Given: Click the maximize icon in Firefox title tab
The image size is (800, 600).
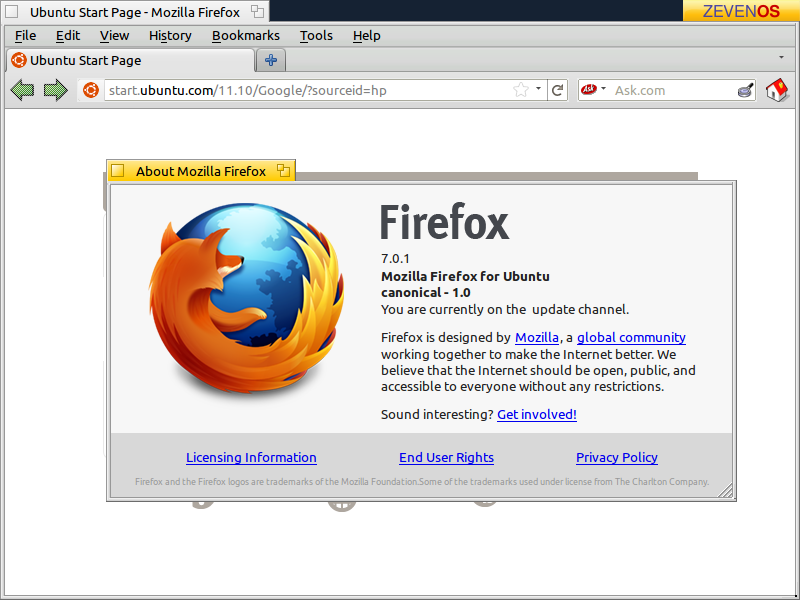Looking at the screenshot, I should 258,11.
